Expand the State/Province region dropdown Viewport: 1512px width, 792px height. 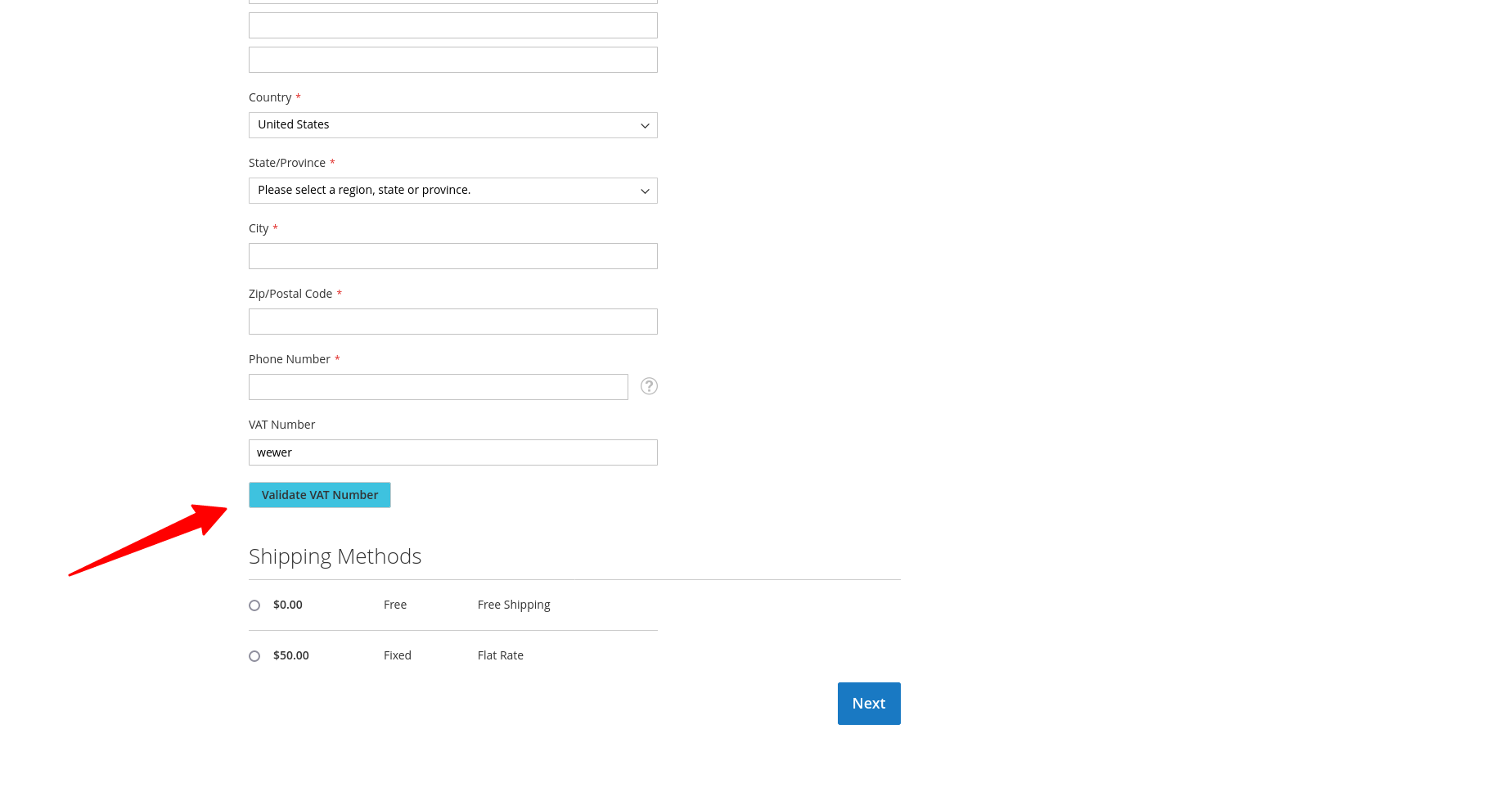point(452,191)
